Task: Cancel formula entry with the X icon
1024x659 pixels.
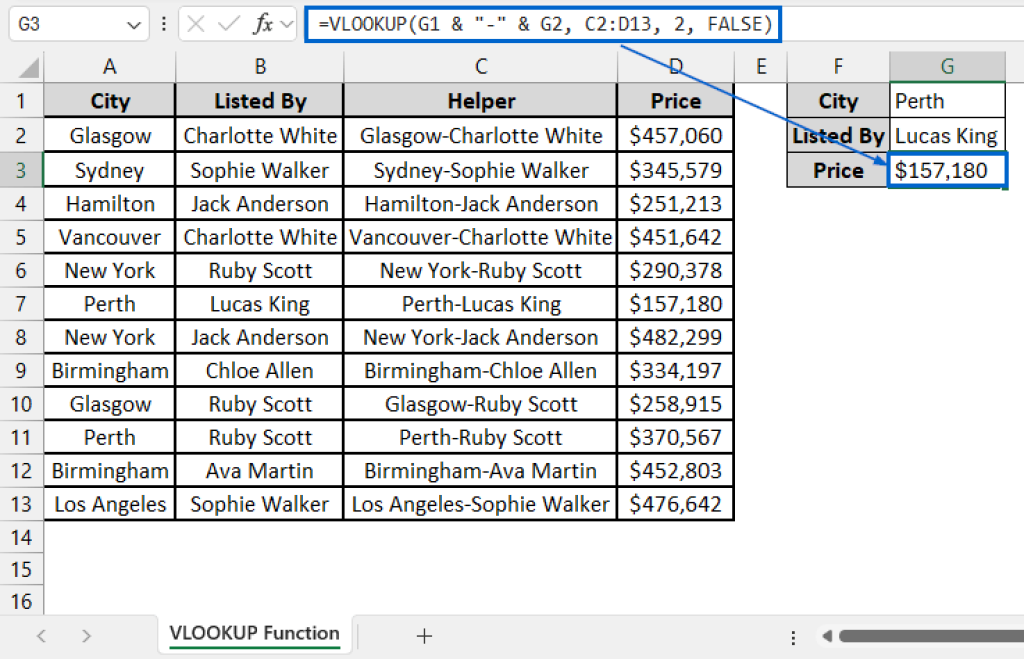Action: [196, 25]
